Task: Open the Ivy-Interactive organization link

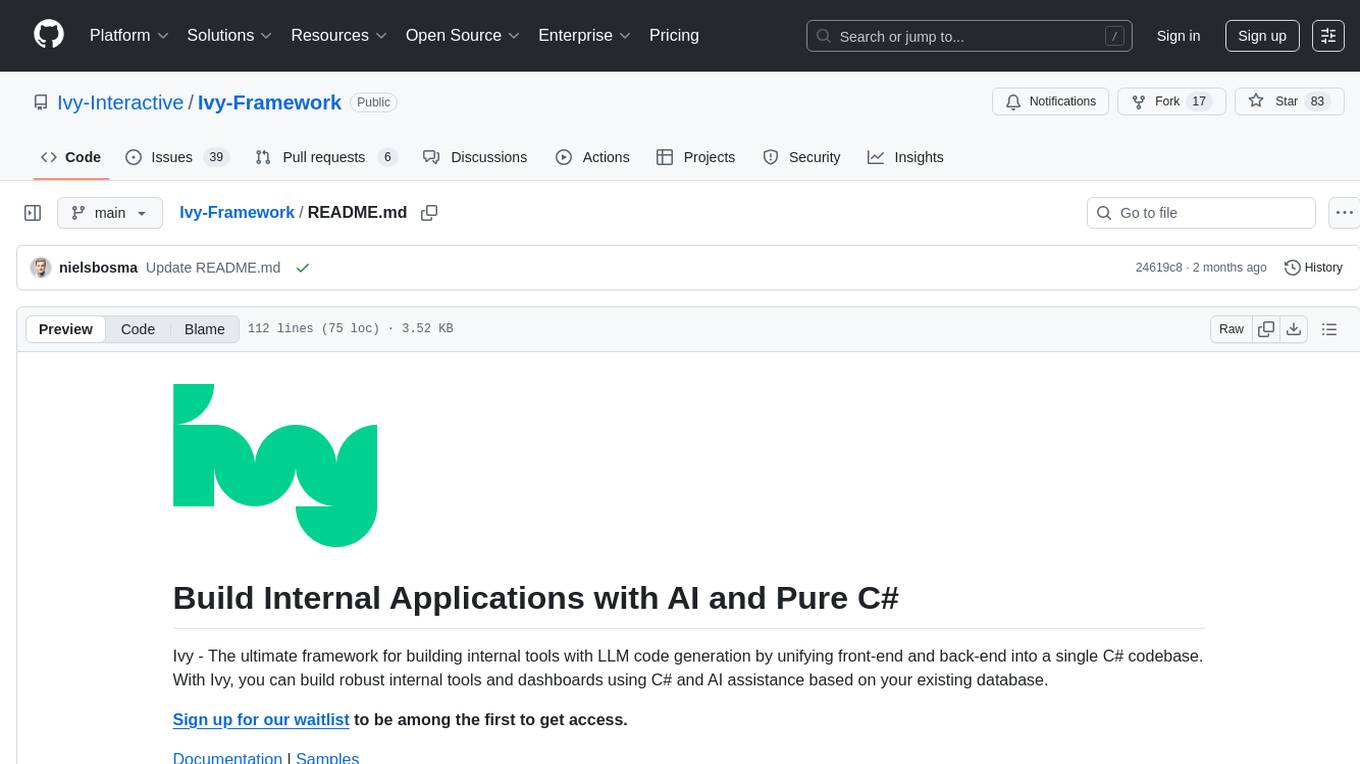Action: (121, 102)
